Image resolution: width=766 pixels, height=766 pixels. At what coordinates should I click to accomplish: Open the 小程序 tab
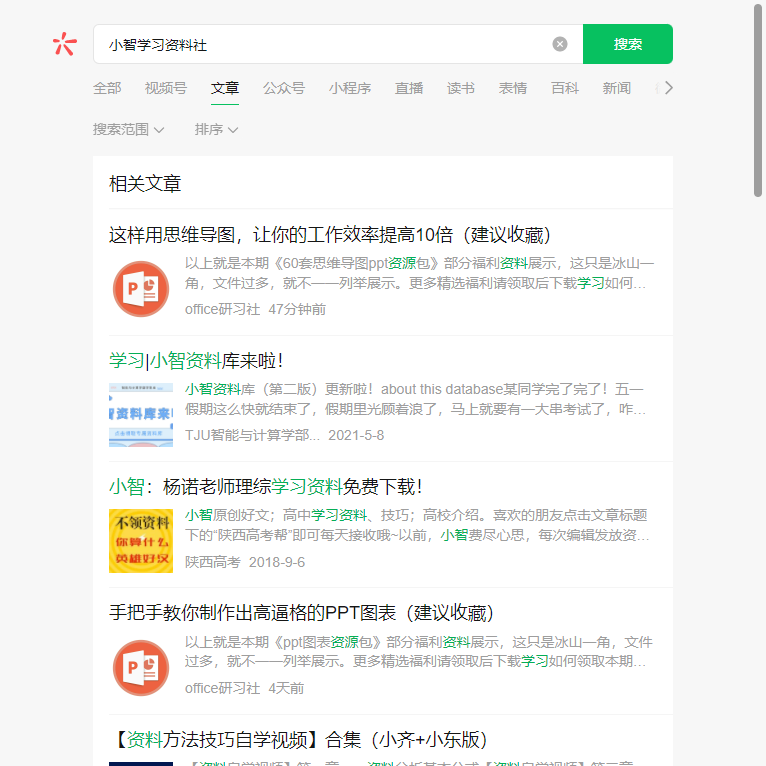pos(350,88)
